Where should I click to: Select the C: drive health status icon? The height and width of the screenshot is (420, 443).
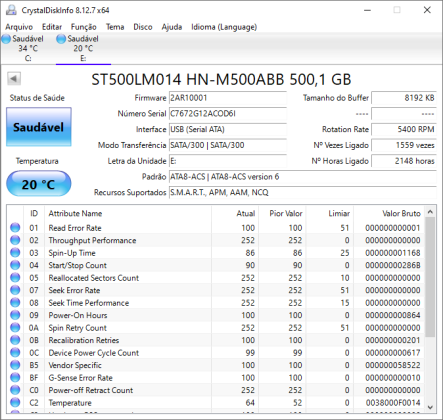(6, 39)
